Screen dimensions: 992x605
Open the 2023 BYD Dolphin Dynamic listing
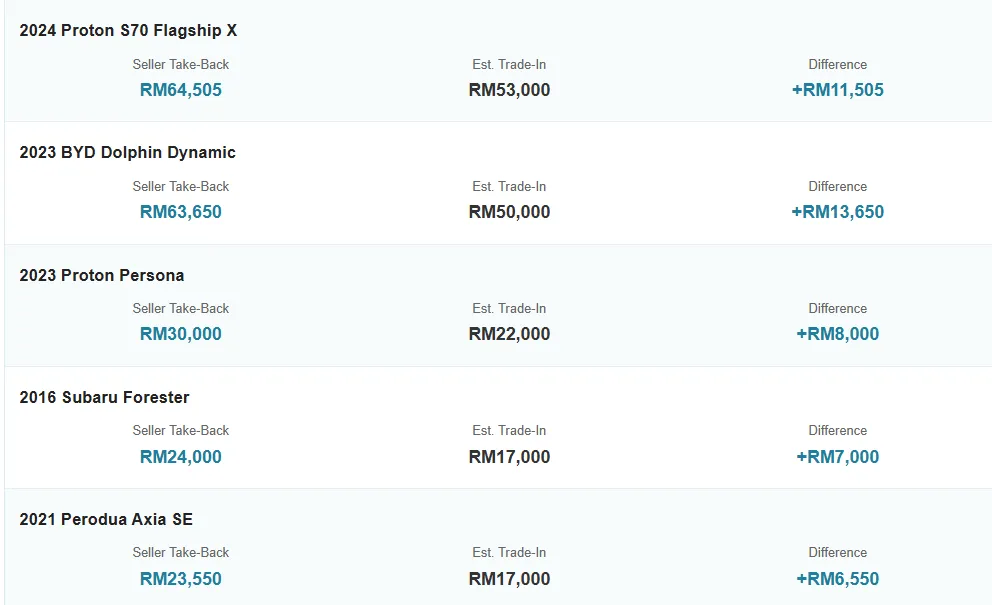pos(128,153)
